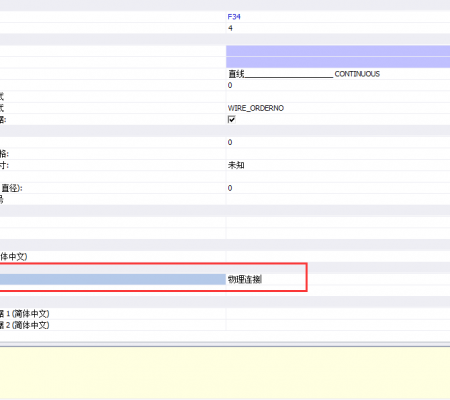Toggle the checked checkbox under WIRE_ORDERNO
The height and width of the screenshot is (400, 450).
pos(232,119)
